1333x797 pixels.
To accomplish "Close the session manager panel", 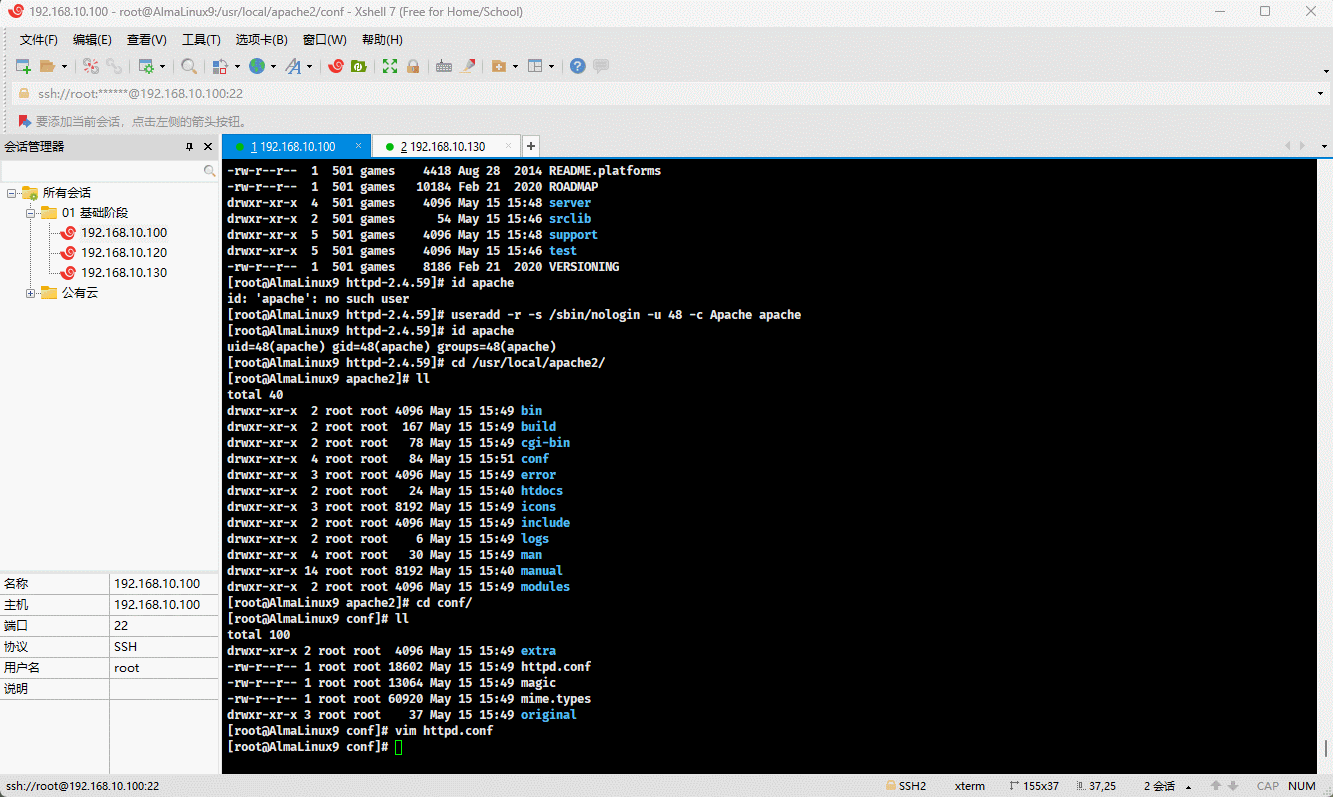I will [x=208, y=147].
